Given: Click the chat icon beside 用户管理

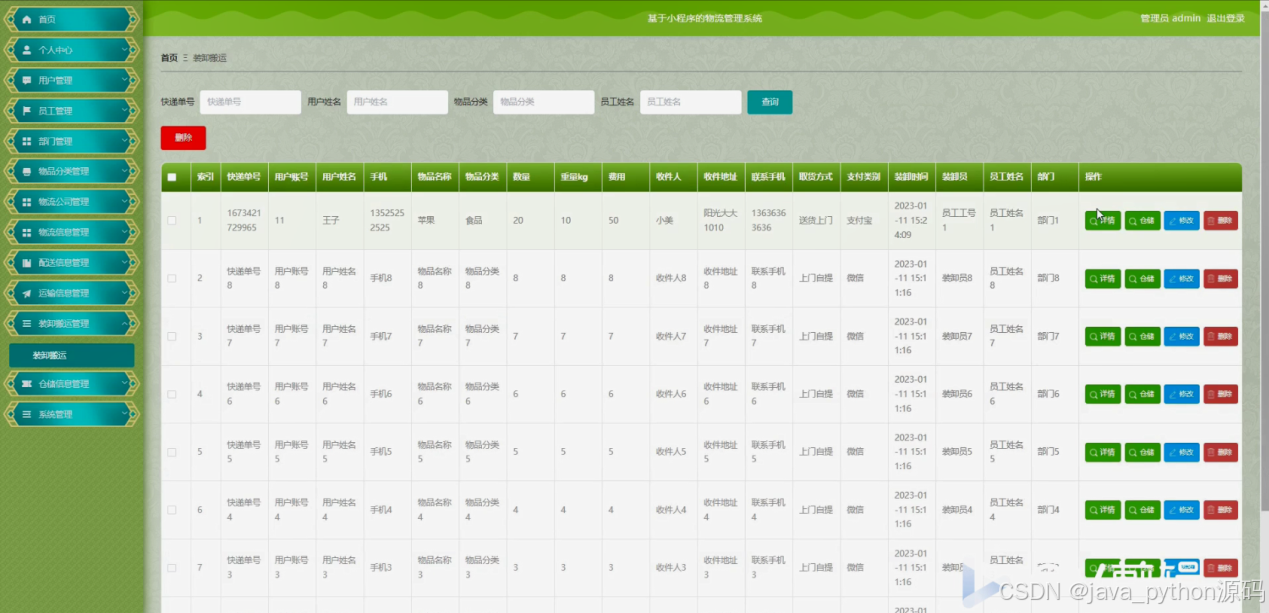Looking at the screenshot, I should coord(26,80).
